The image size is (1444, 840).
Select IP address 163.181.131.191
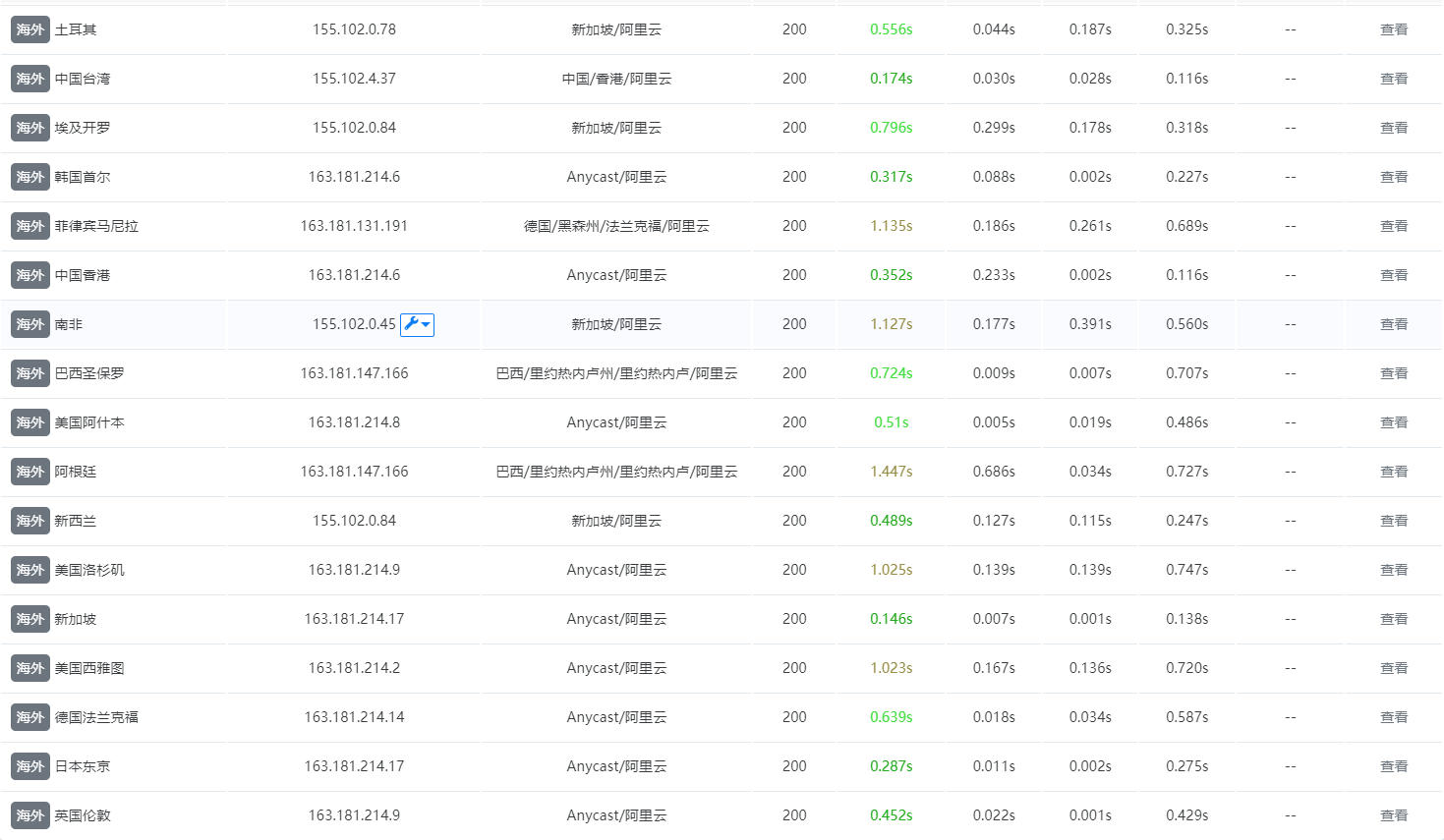point(354,226)
